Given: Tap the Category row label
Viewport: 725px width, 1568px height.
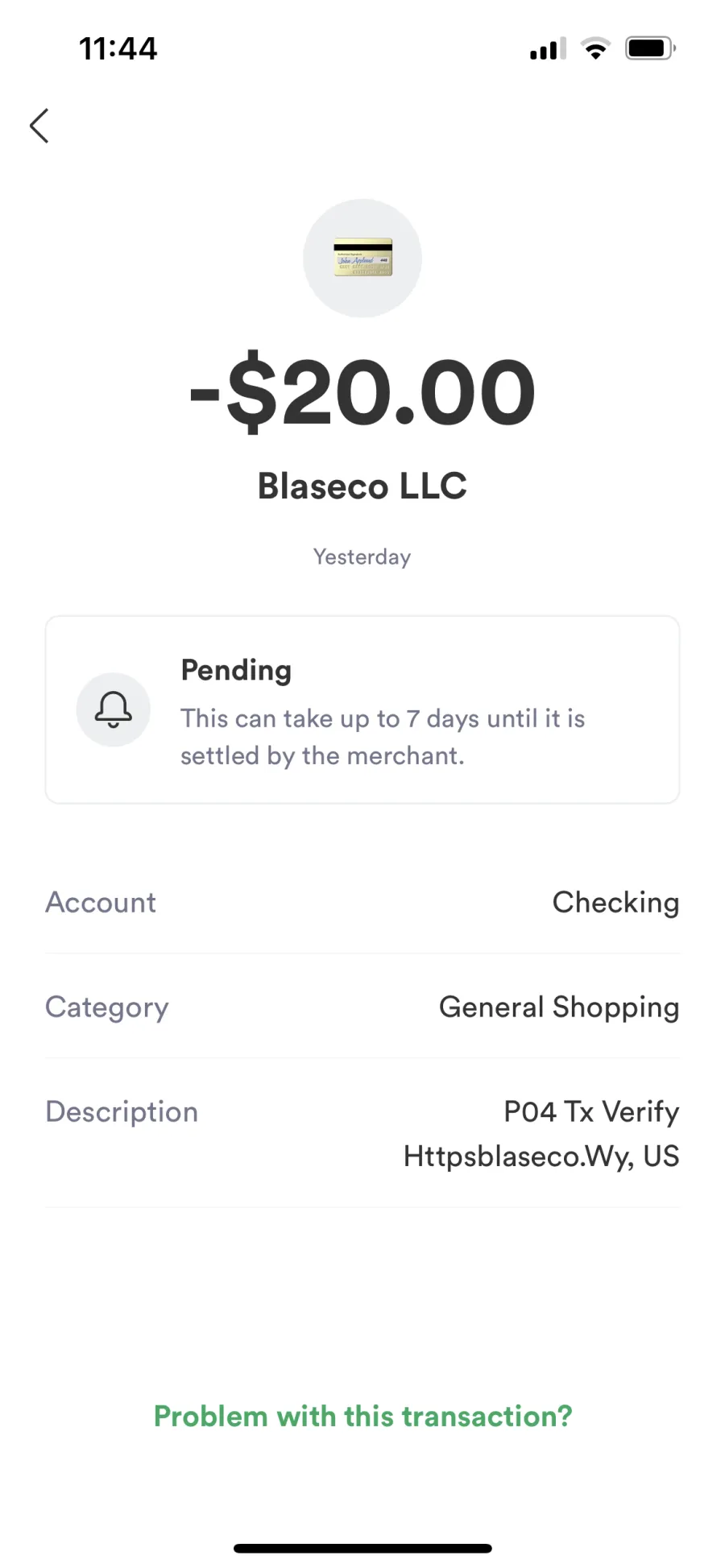Looking at the screenshot, I should click(x=107, y=1007).
